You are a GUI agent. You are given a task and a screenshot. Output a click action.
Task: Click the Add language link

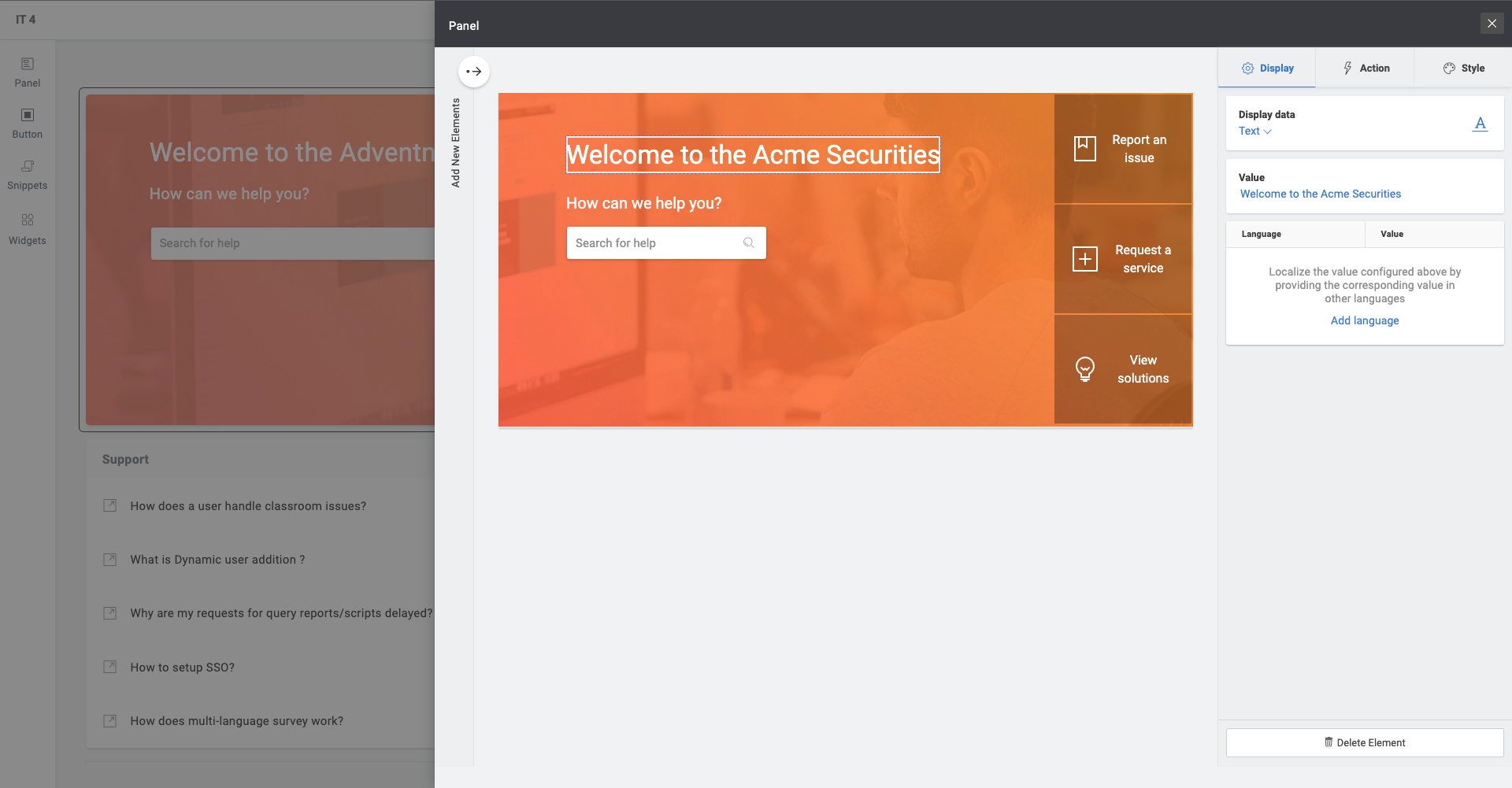coord(1364,320)
